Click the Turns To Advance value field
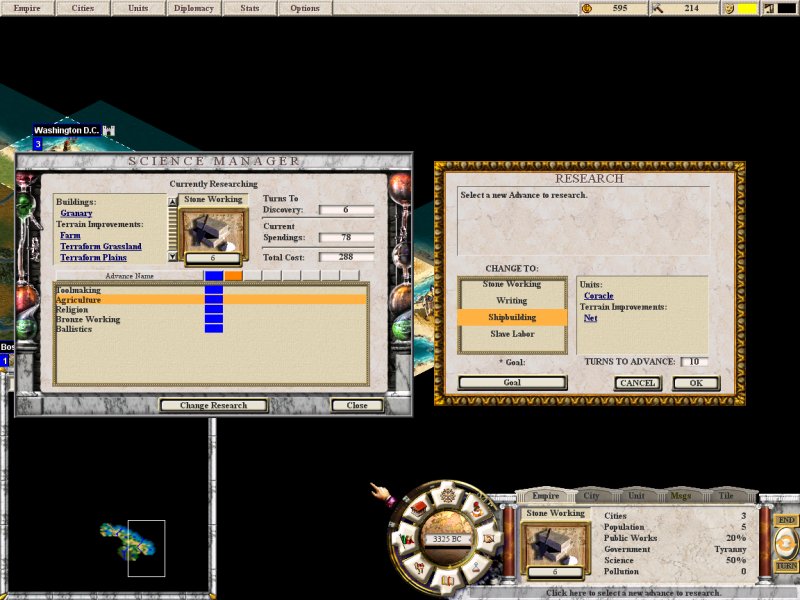This screenshot has width=800, height=600. pyautogui.click(x=694, y=362)
